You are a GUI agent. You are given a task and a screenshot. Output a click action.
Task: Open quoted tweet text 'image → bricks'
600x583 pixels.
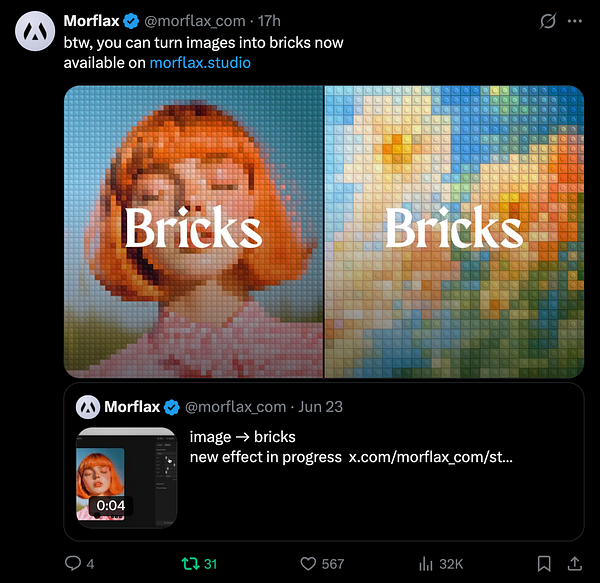[x=243, y=437]
